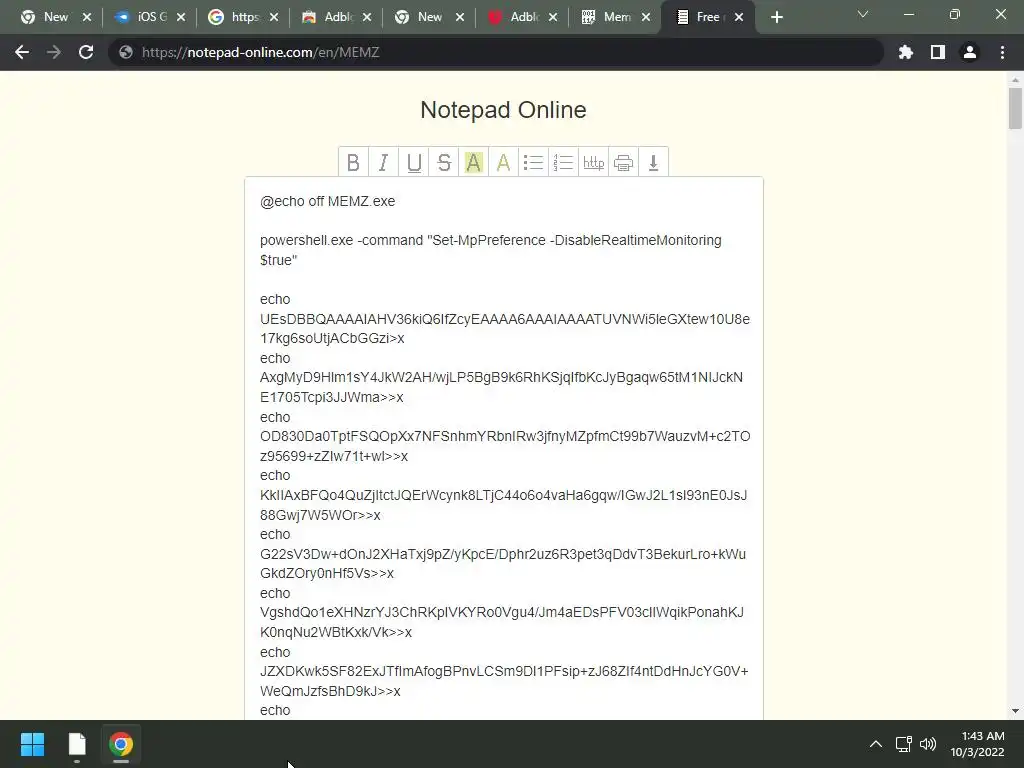Click the line starting JZXDKwk5SF82
The width and height of the screenshot is (1024, 768).
[x=504, y=681]
